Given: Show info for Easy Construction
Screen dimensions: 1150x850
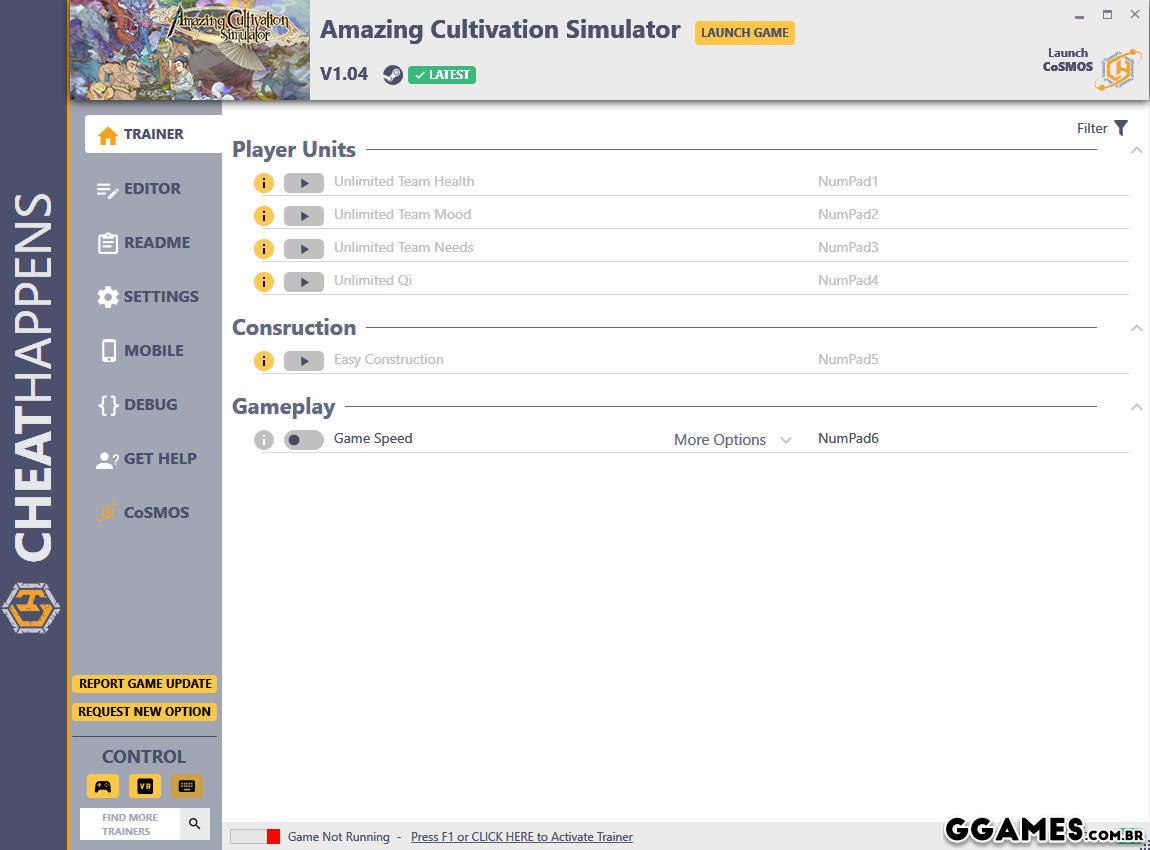Looking at the screenshot, I should (263, 361).
